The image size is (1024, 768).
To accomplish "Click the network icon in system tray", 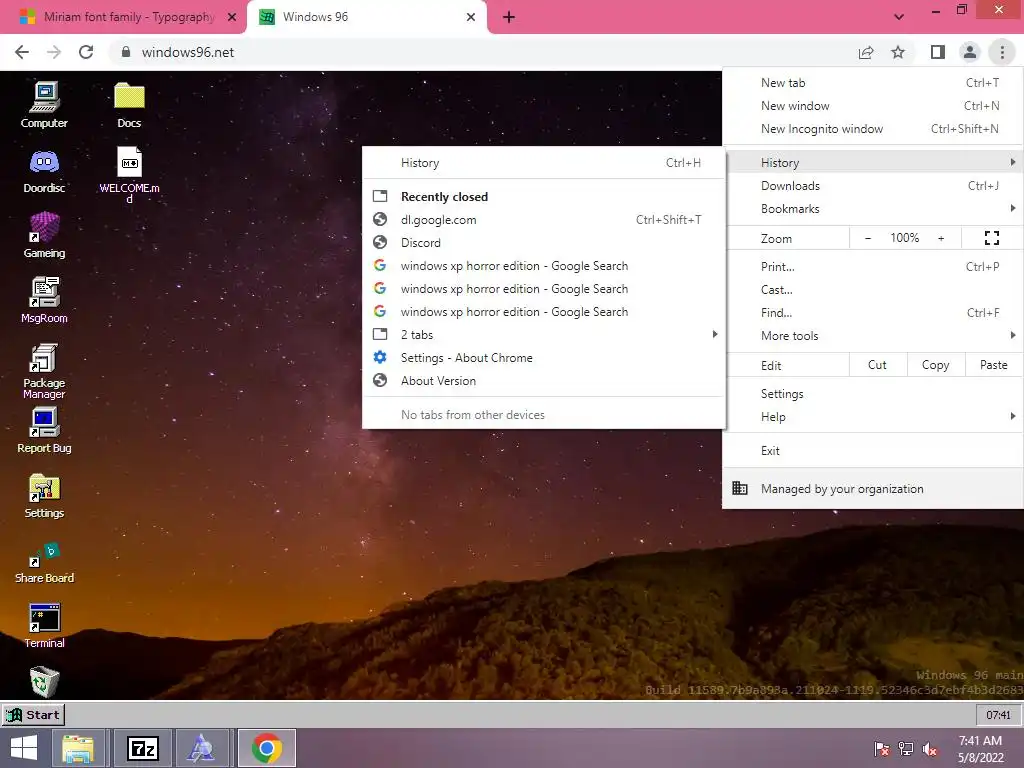I will coord(906,748).
